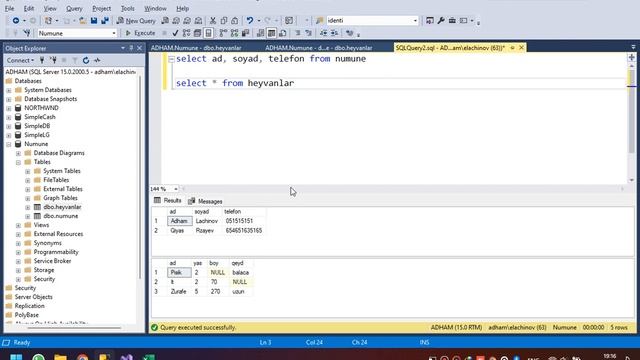Click the Database Engine Query icon
Screen dimensions: 640x360
(165, 20)
